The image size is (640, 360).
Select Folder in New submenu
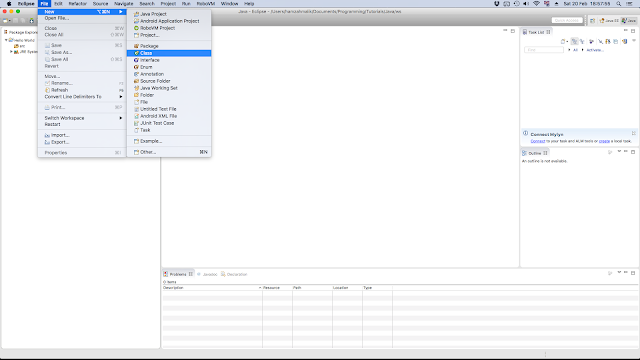point(169,95)
